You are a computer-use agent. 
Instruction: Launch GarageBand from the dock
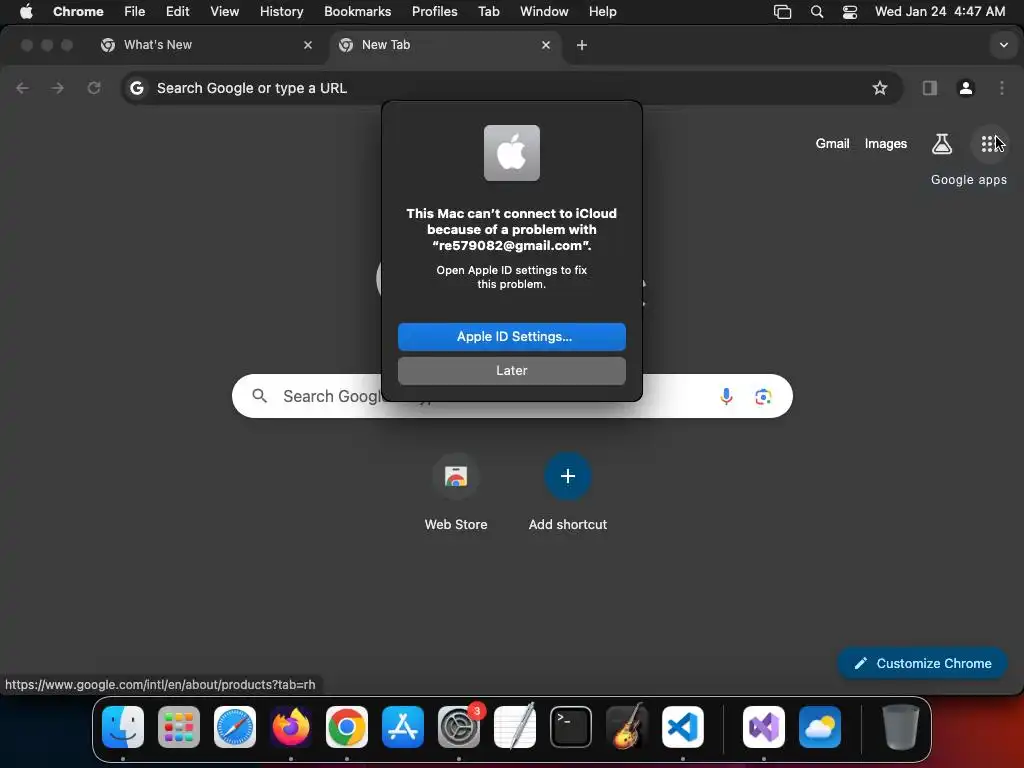pos(627,727)
